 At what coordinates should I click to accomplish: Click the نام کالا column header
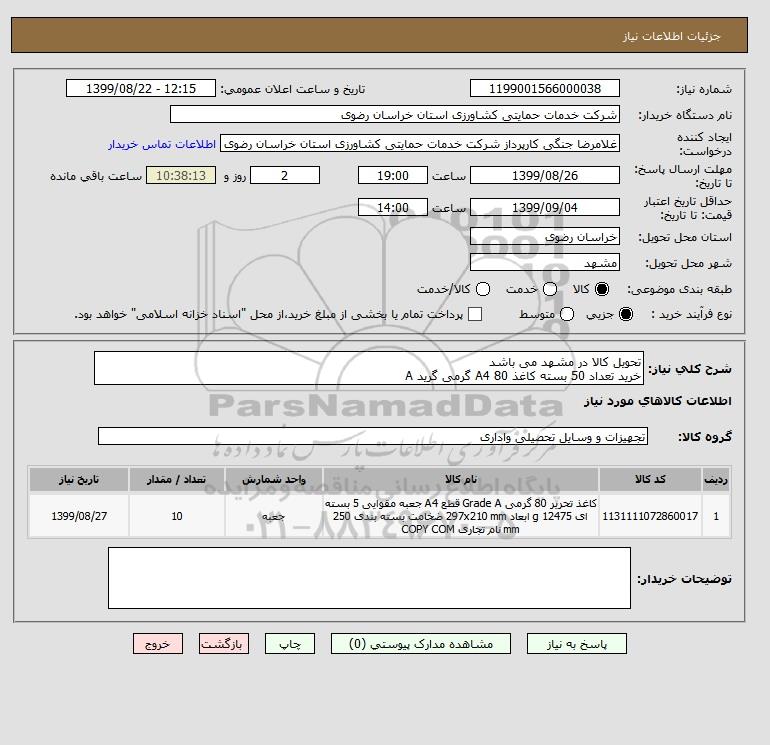(461, 479)
